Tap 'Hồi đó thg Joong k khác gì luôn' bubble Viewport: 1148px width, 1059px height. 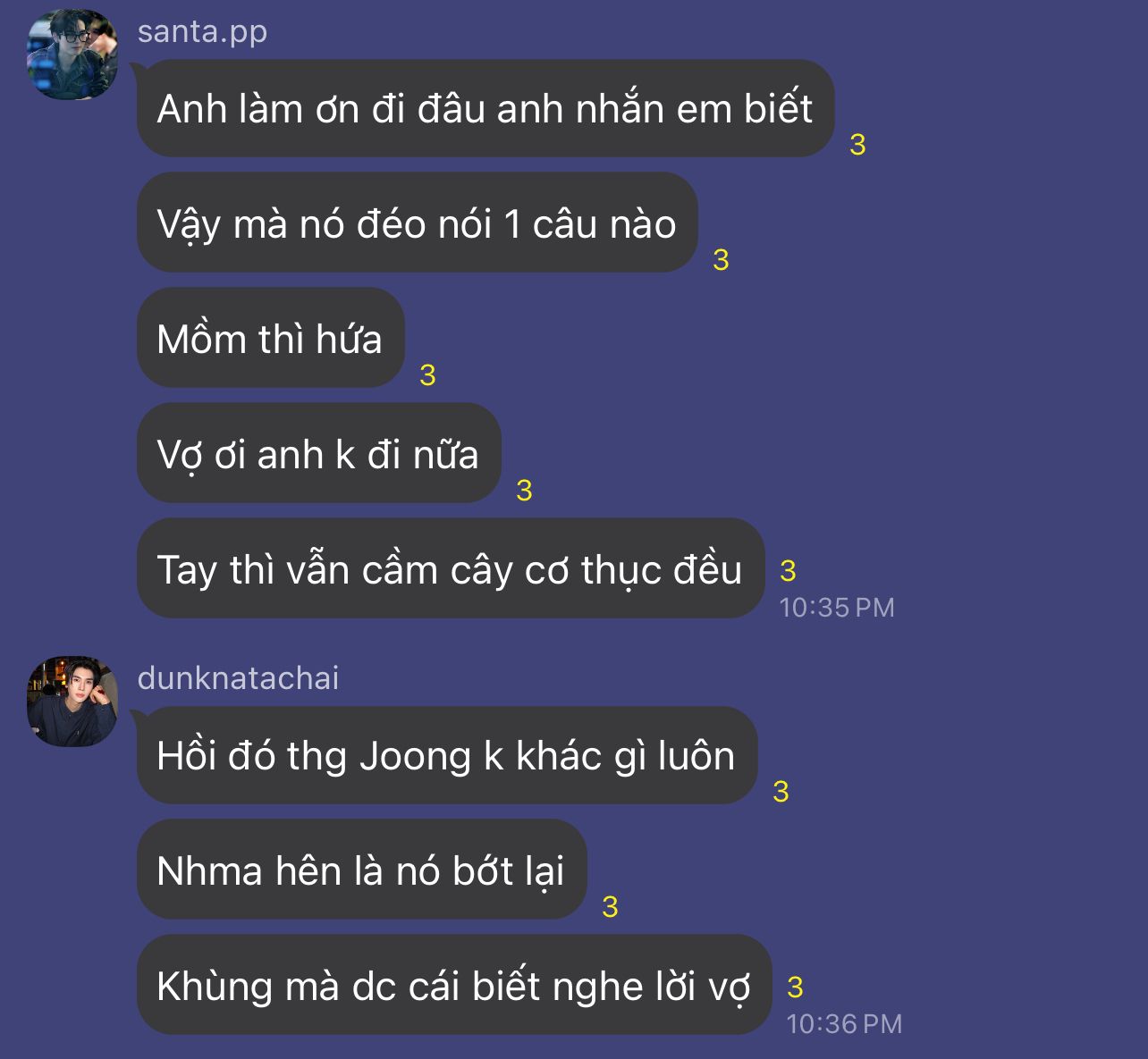click(446, 755)
